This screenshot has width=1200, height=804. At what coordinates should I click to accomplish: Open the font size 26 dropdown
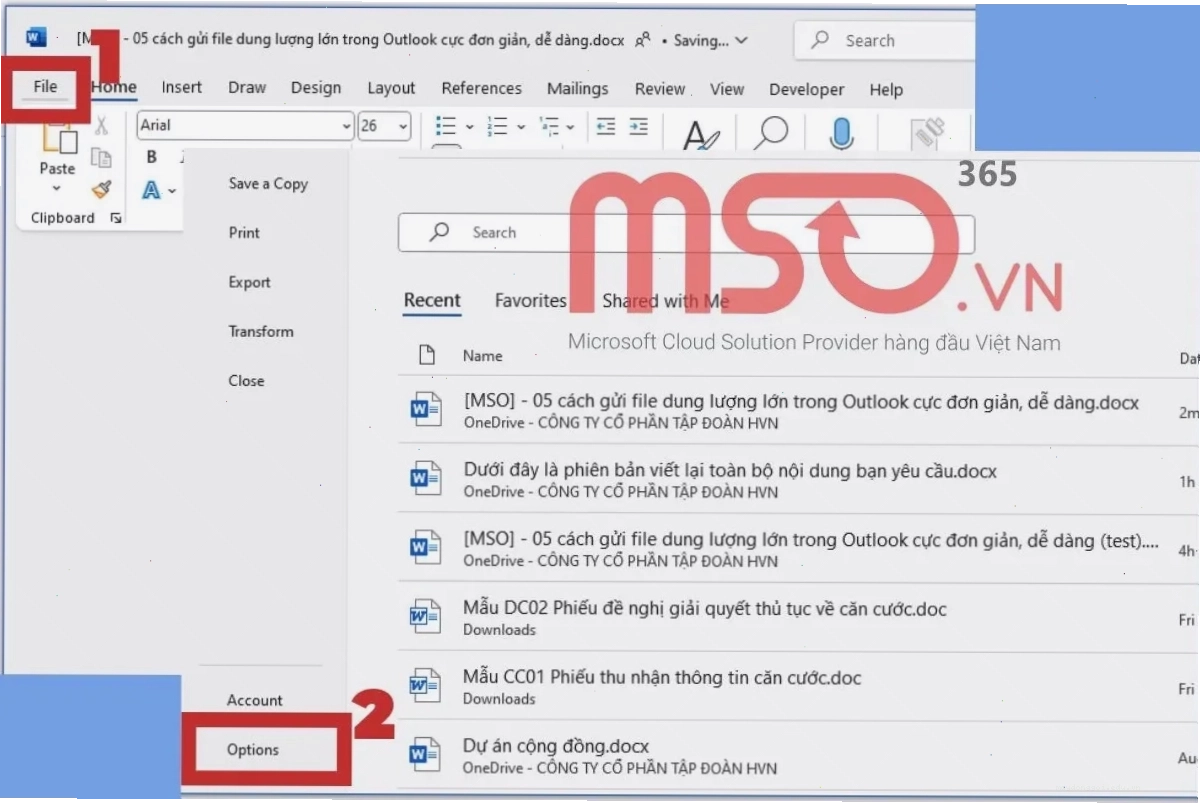[403, 126]
